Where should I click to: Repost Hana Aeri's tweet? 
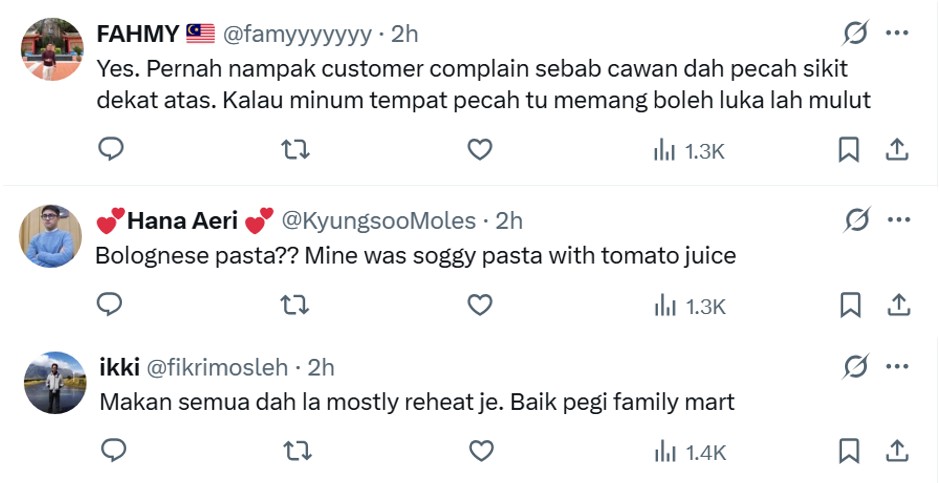295,304
